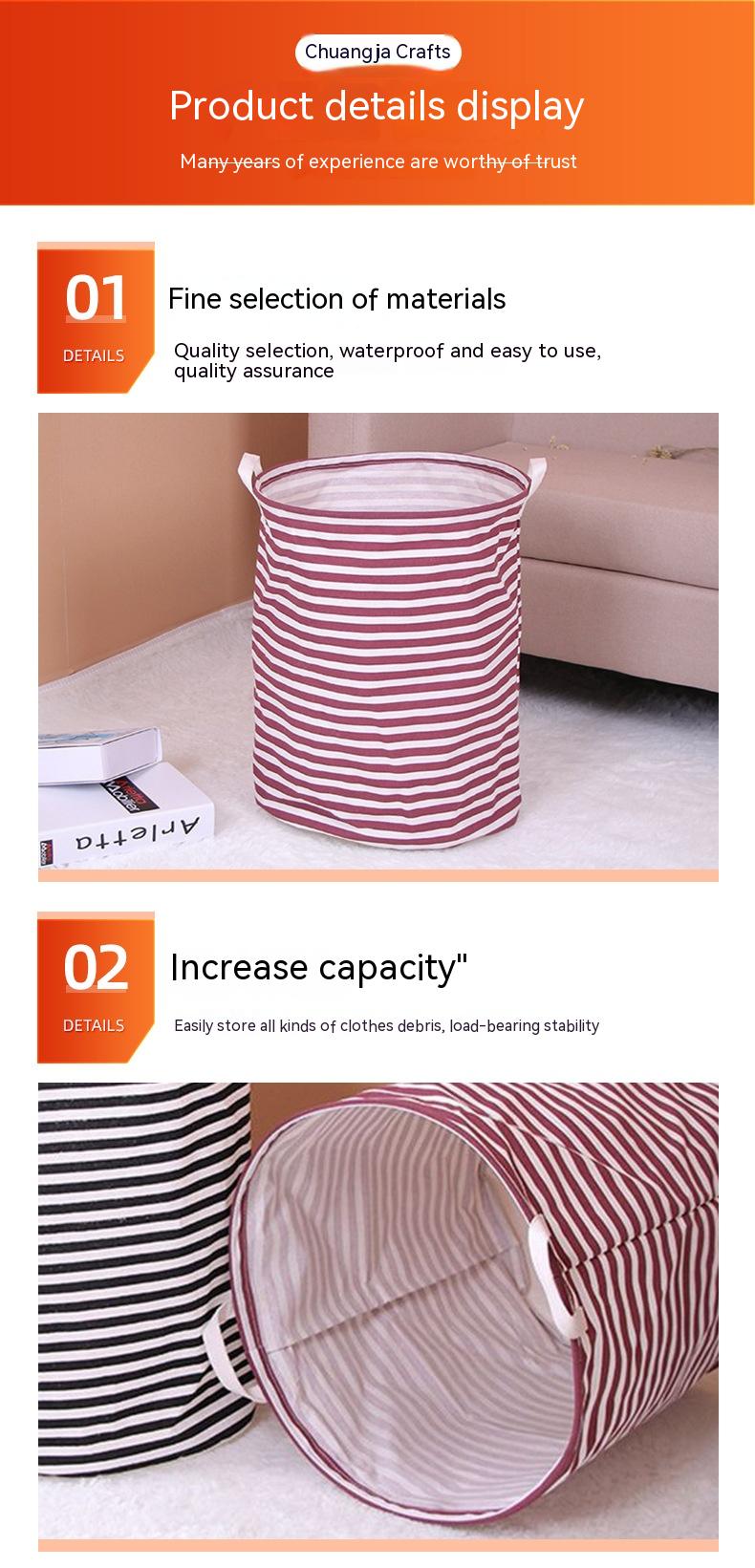Click the experience and trust tagline text
The width and height of the screenshot is (755, 1568).
(x=378, y=161)
